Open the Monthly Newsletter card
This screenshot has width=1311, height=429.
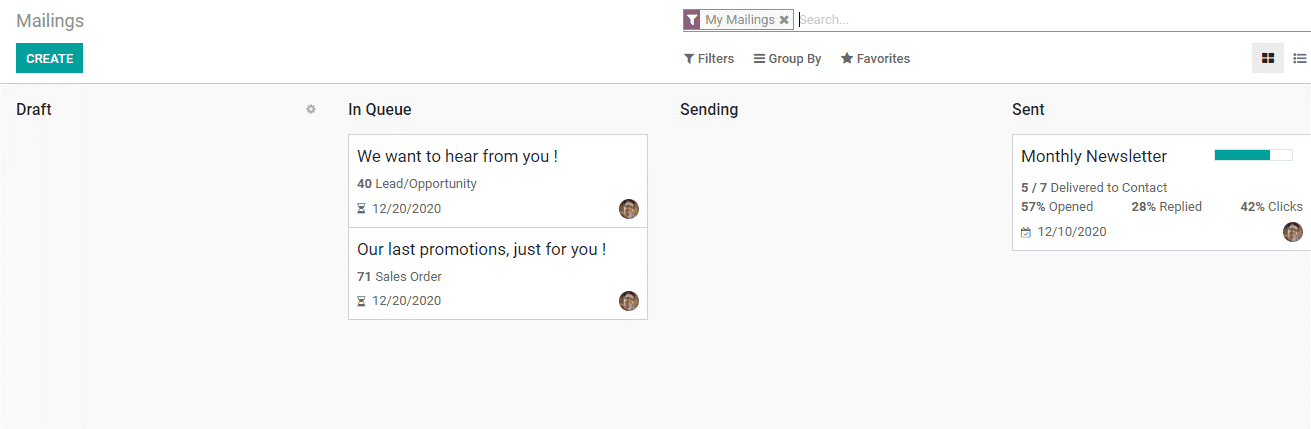pyautogui.click(x=1161, y=193)
